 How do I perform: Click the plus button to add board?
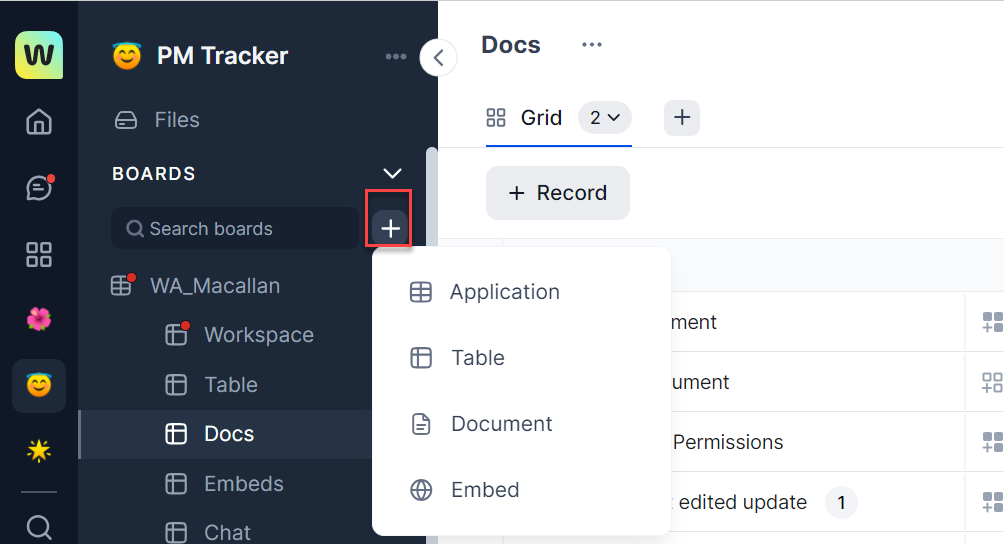[x=390, y=229]
